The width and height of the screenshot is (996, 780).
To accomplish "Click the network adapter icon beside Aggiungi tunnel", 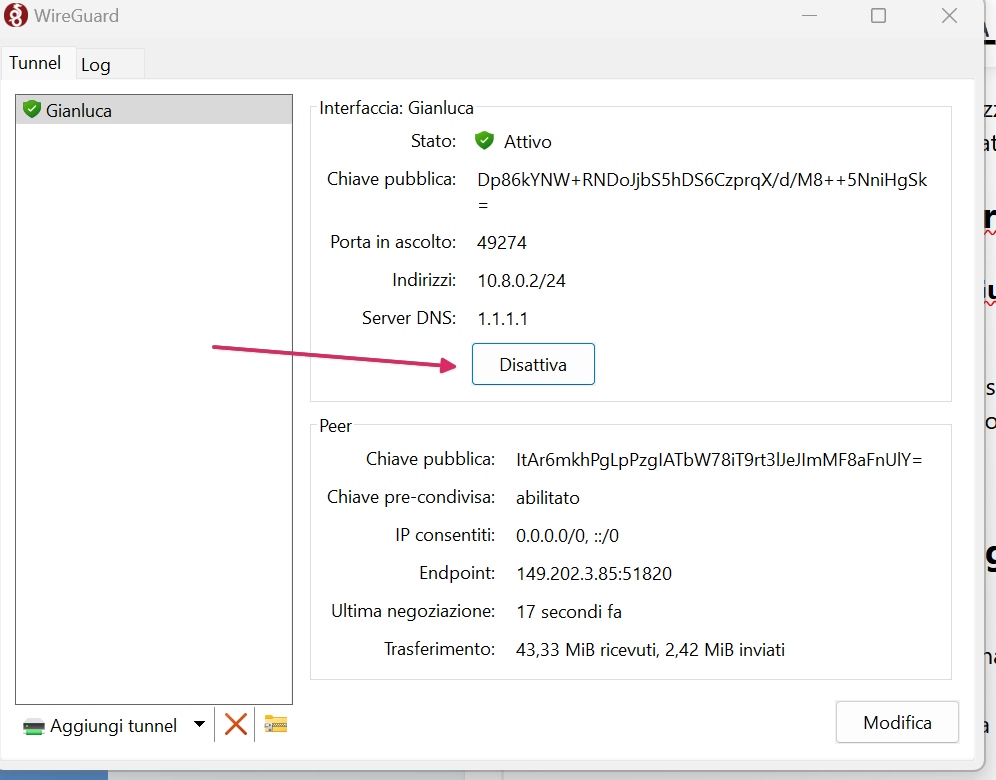I will 34,726.
